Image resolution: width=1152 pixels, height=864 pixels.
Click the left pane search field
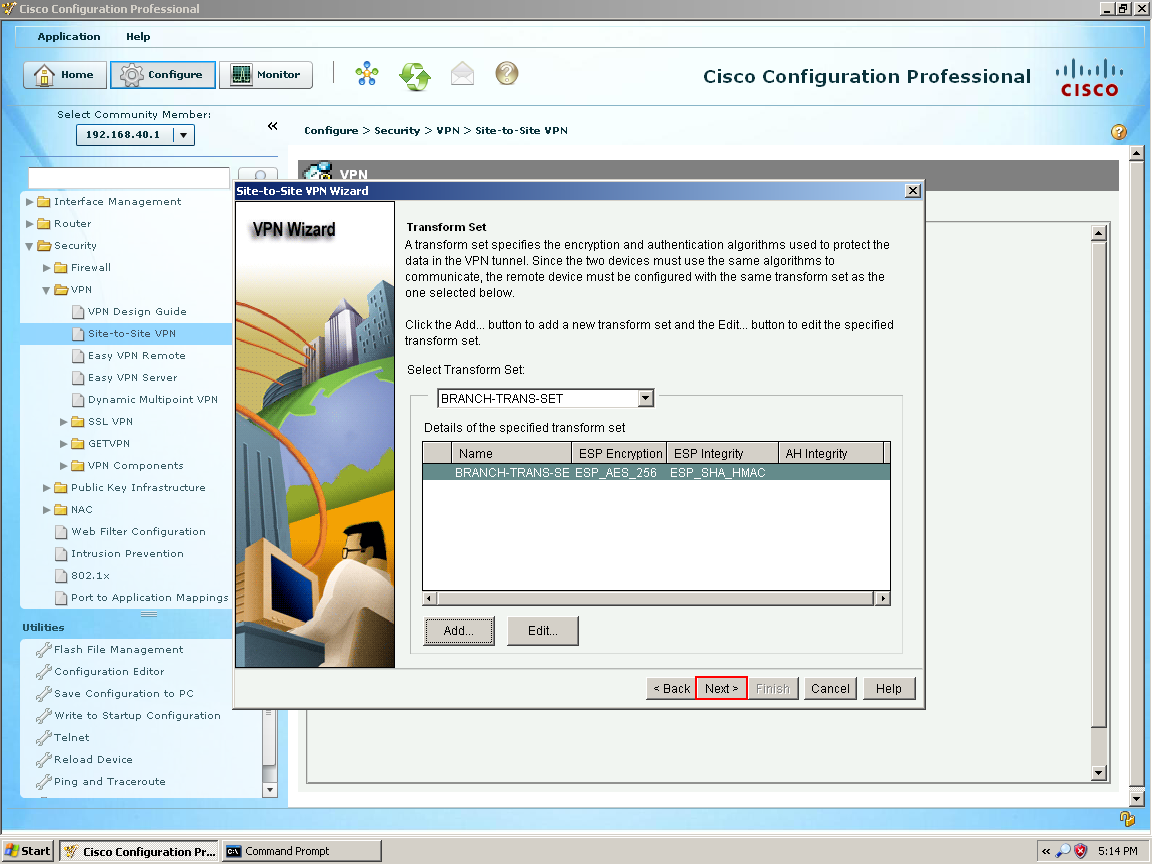129,178
